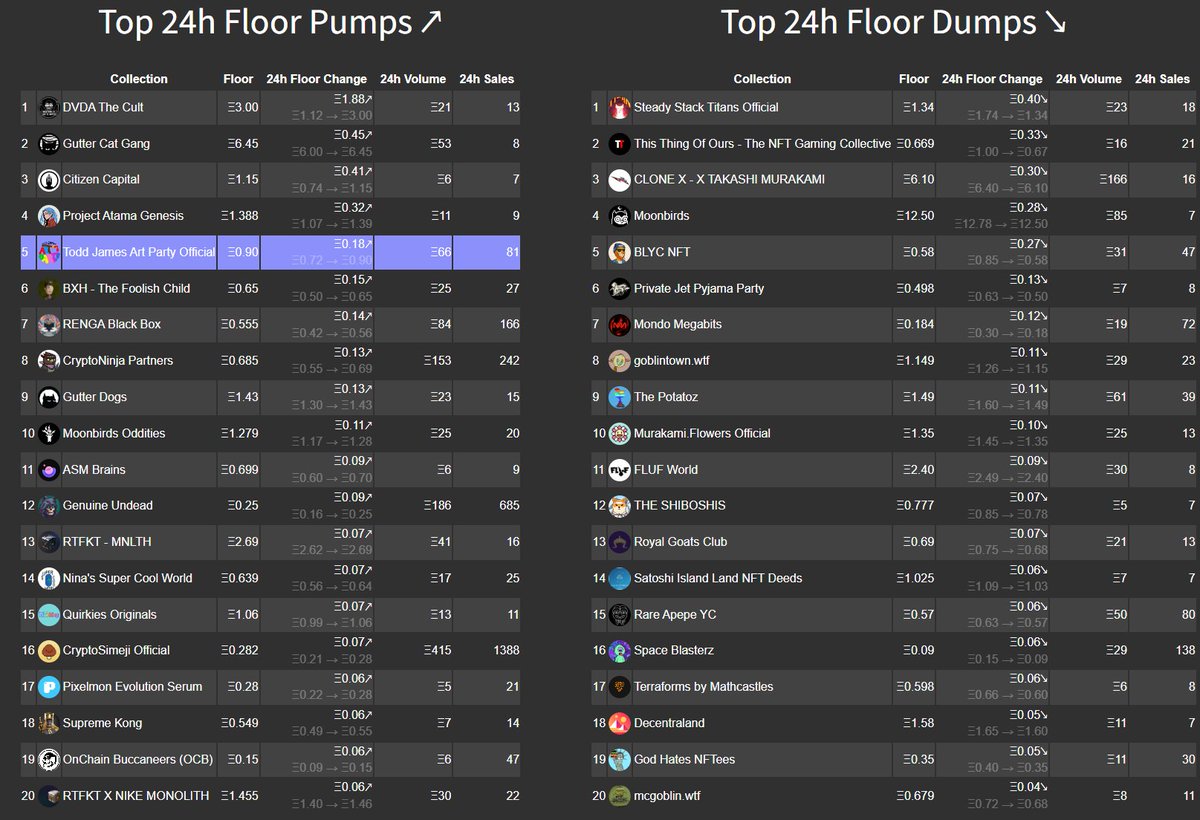
Task: Click the Top 24h Floor Dumps title
Action: click(x=894, y=22)
